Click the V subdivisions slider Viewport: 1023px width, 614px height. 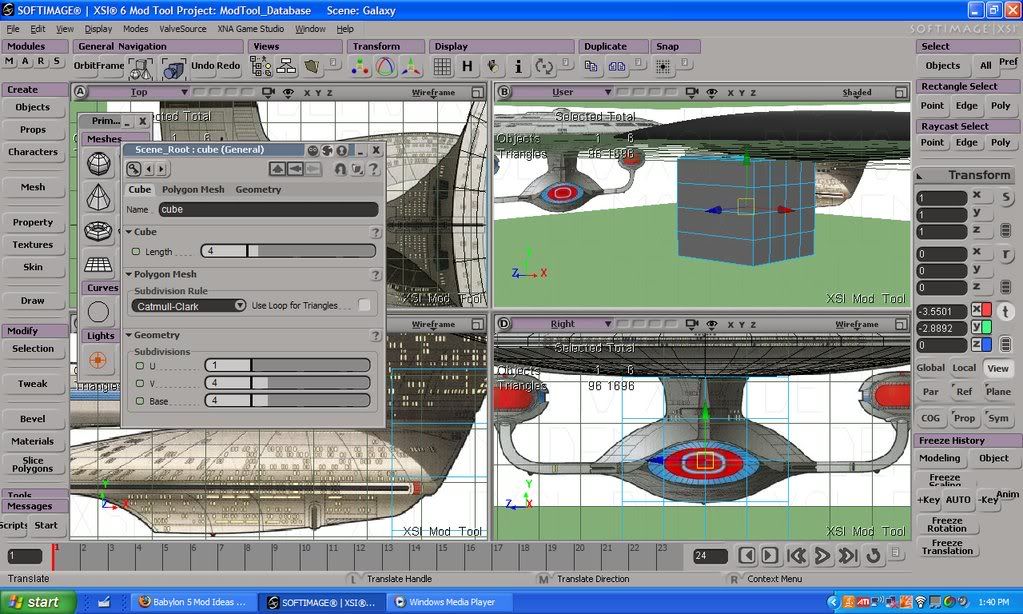coord(287,383)
